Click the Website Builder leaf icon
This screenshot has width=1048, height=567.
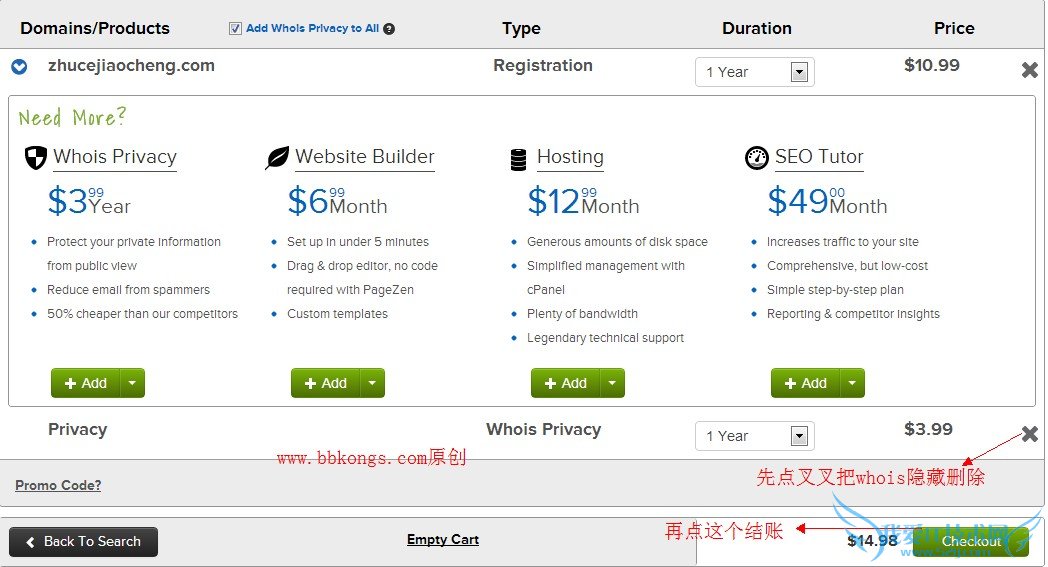[x=277, y=158]
